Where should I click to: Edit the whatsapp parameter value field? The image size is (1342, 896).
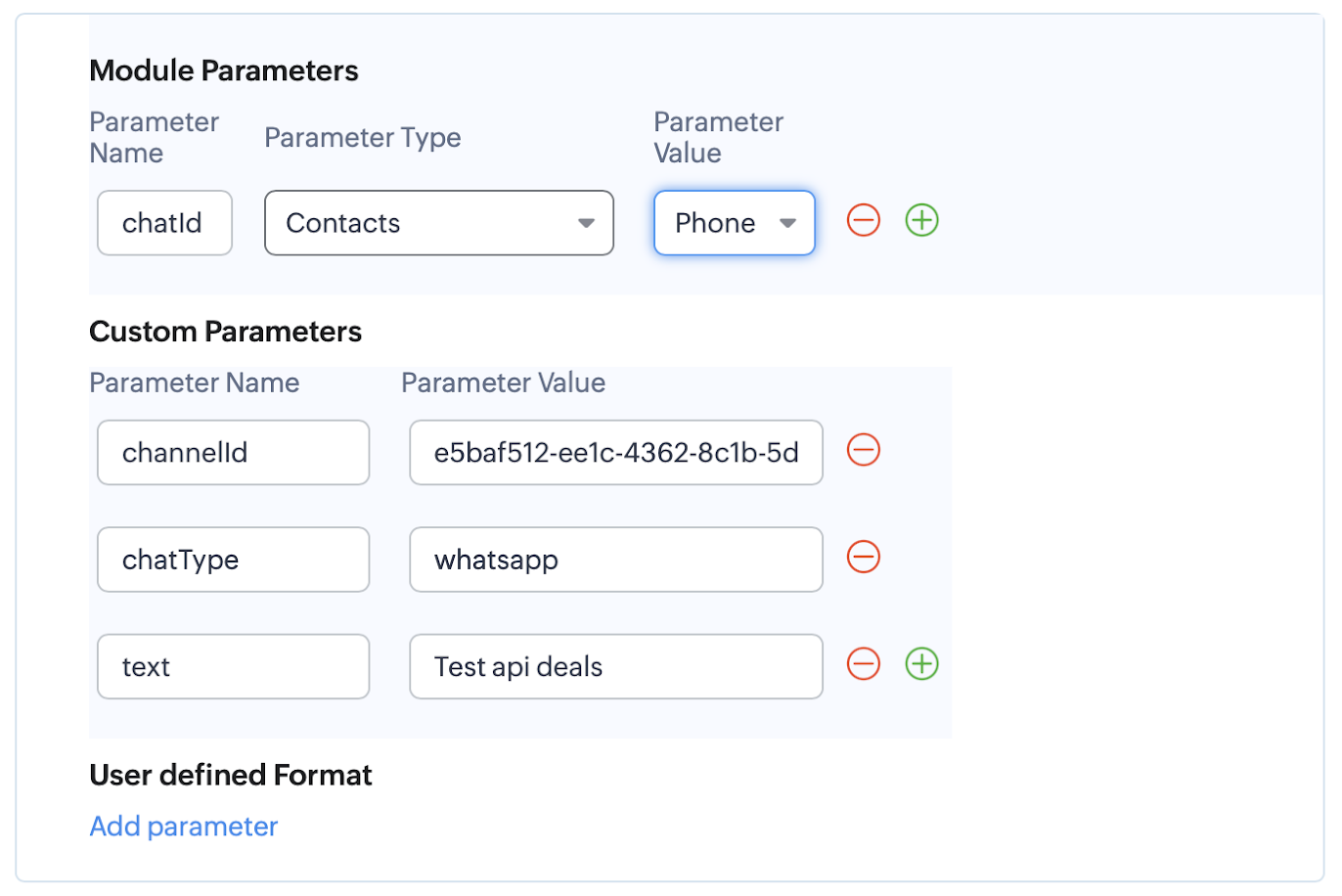pos(615,560)
